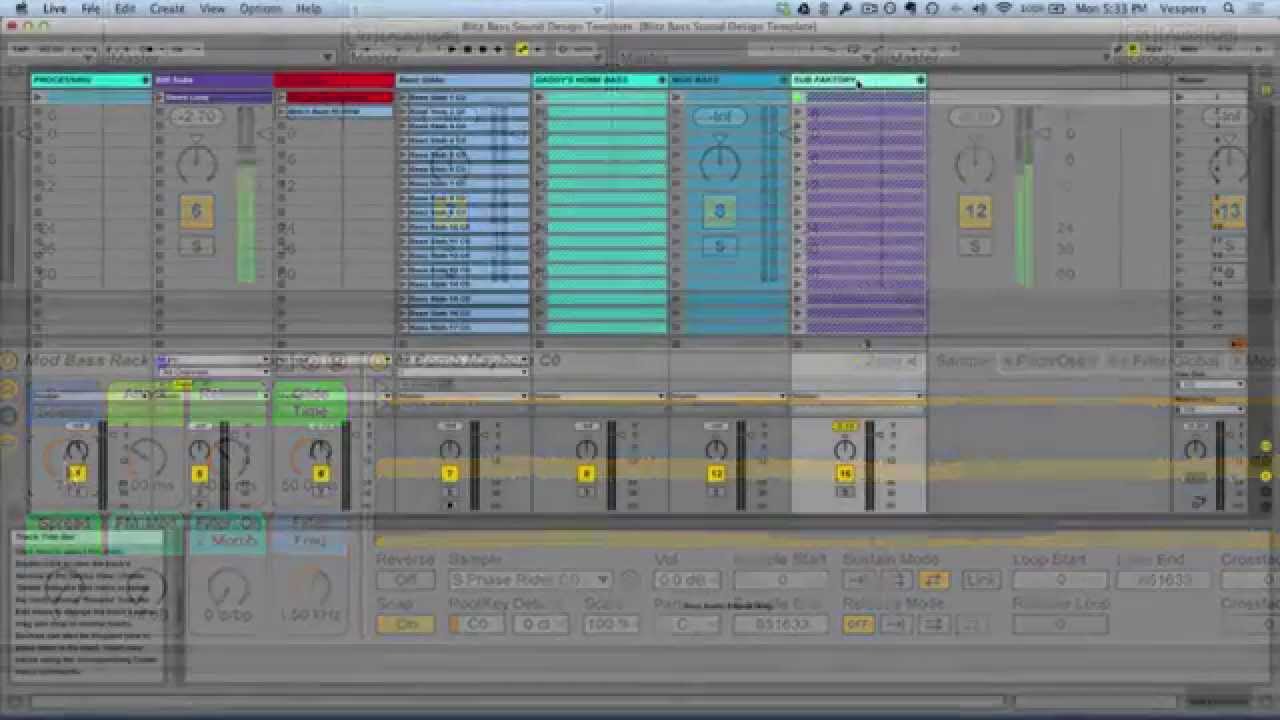The height and width of the screenshot is (720, 1280).
Task: Select the SUB FAKTORY track title bar
Action: [859, 80]
